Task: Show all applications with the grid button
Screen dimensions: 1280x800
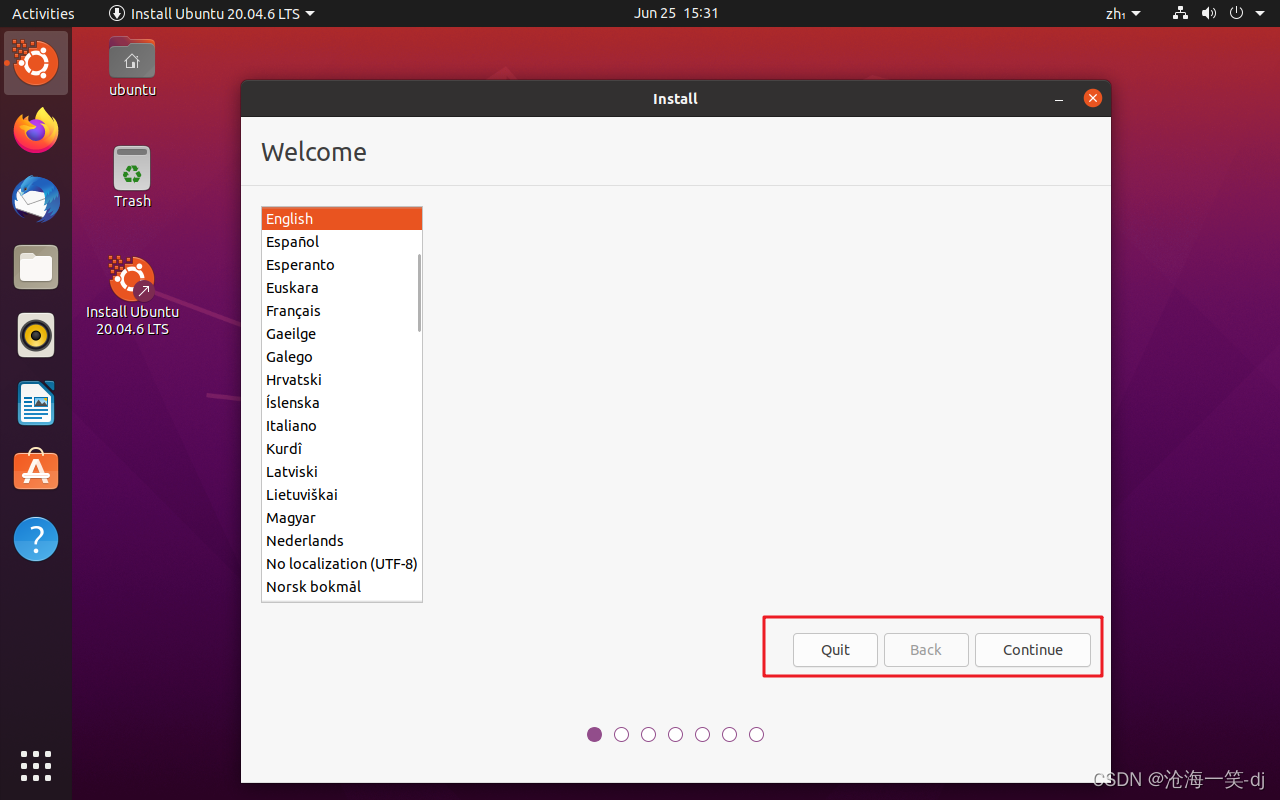Action: [x=36, y=767]
